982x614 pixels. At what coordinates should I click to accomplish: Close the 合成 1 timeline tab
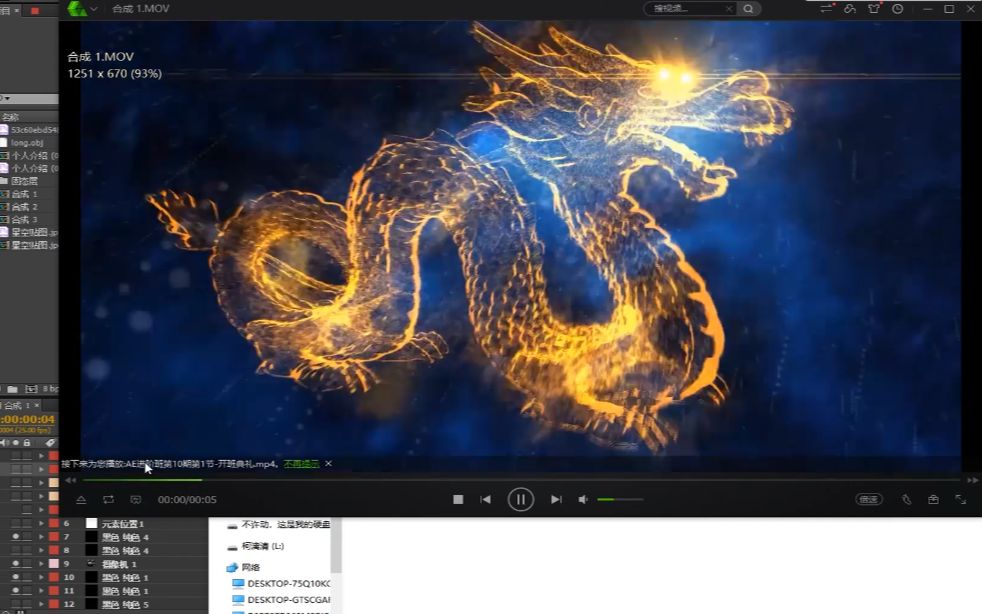click(x=37, y=405)
